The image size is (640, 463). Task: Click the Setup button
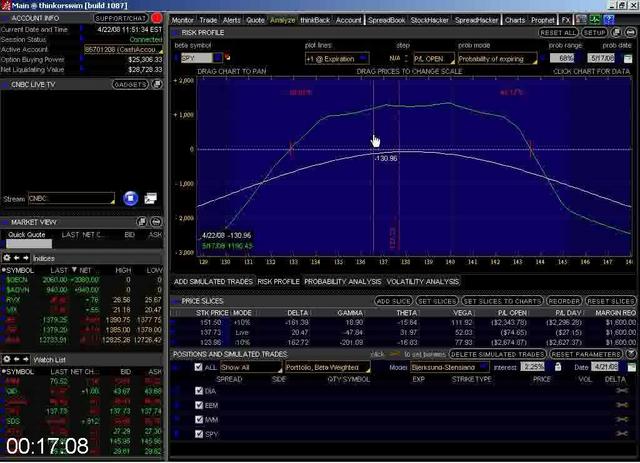(594, 32)
